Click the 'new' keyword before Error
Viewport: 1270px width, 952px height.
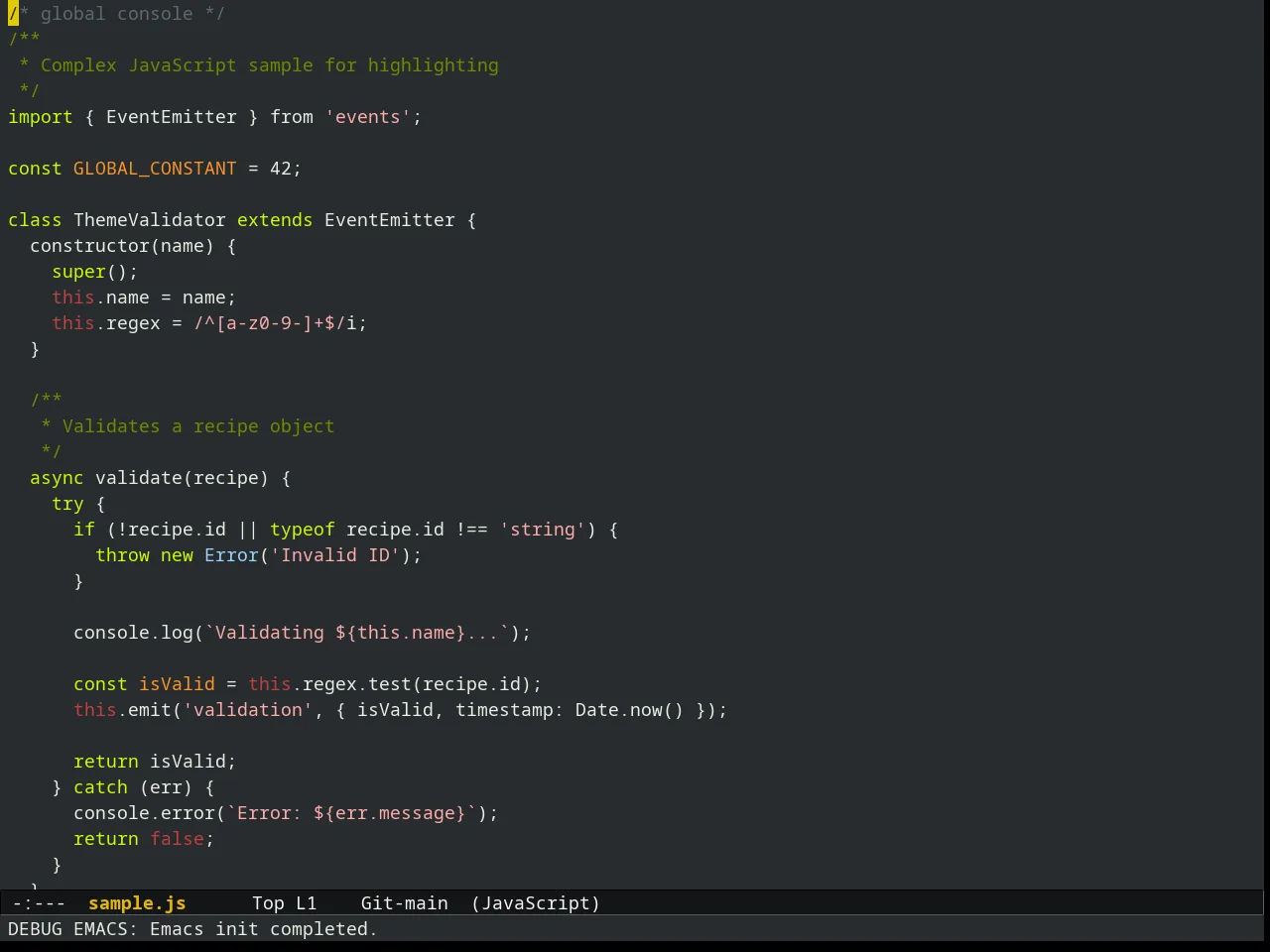[177, 555]
